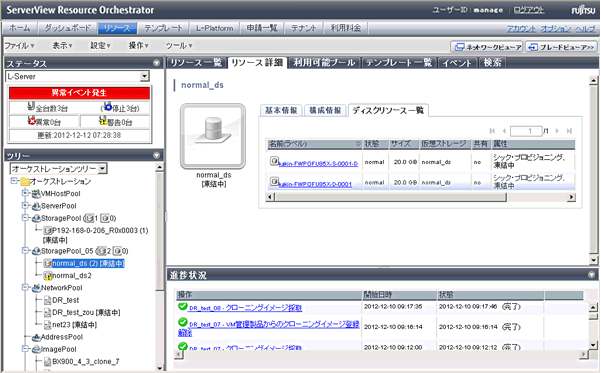The height and width of the screenshot is (373, 601).
Task: Select DR_test network resource
Action: pyautogui.click(x=66, y=300)
